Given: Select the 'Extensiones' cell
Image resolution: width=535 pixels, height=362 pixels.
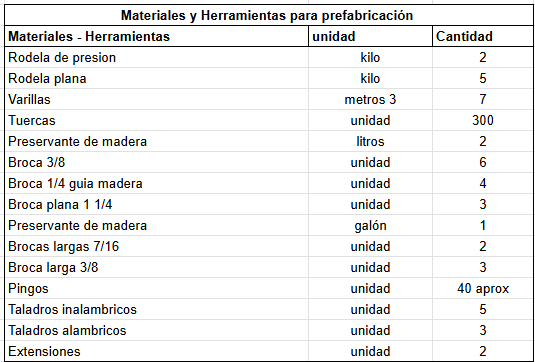Looking at the screenshot, I should pyautogui.click(x=157, y=351).
